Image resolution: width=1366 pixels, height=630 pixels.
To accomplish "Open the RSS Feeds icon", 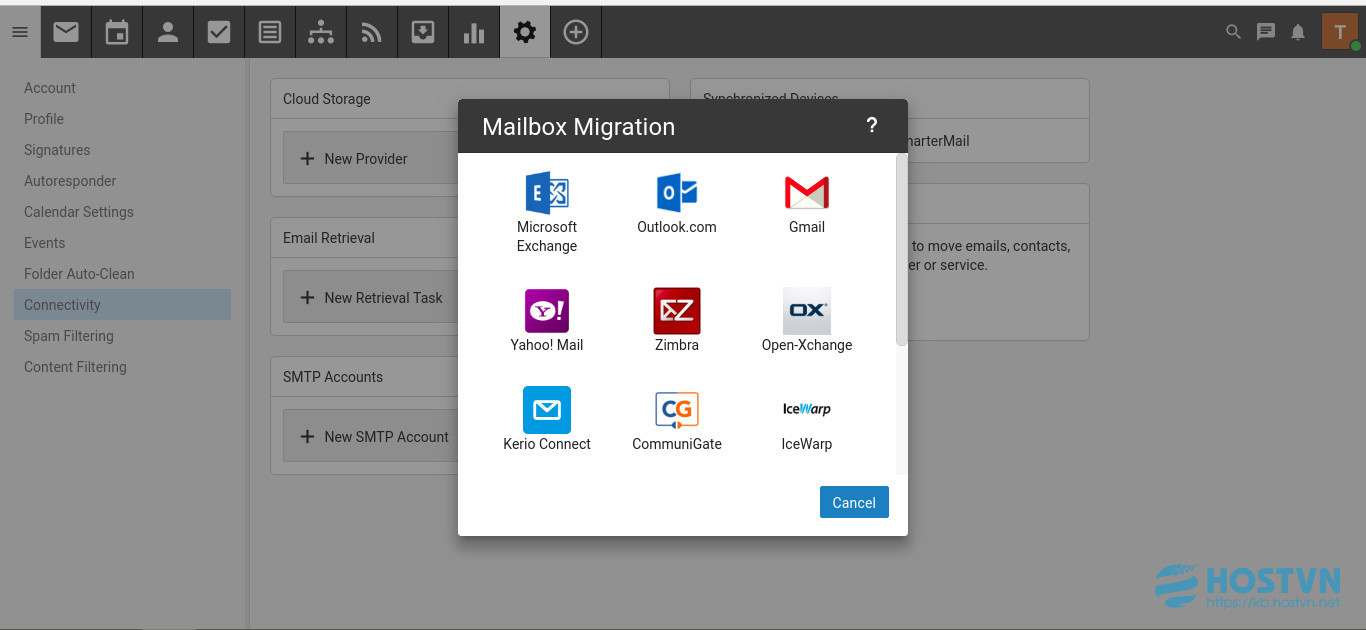I will pos(372,32).
